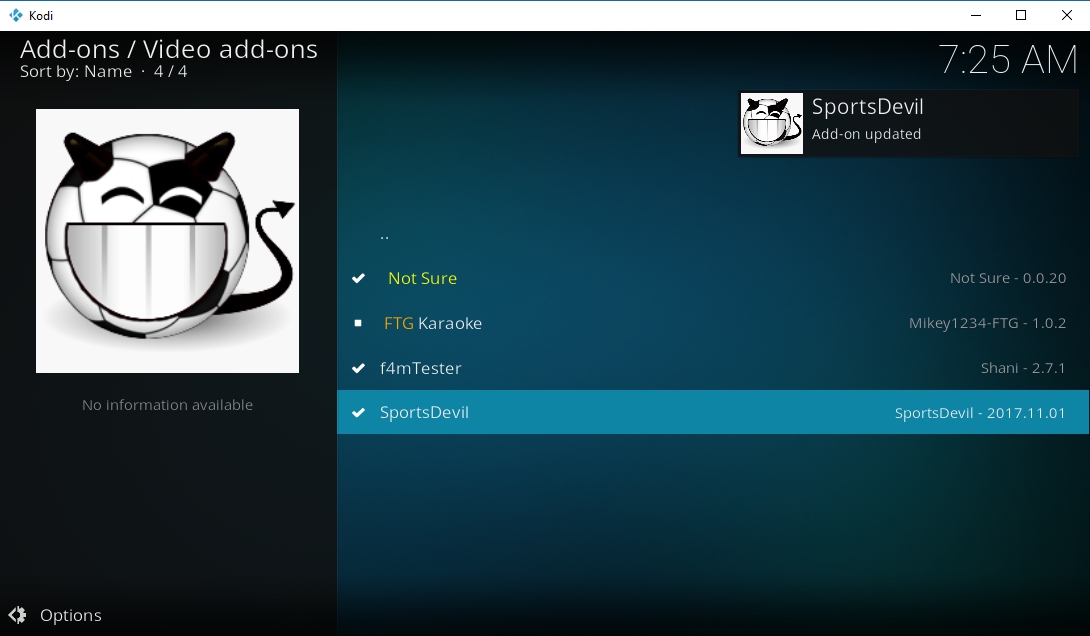Click the checkmark beside f4mTester
Screen dimensions: 1090x636
click(358, 368)
